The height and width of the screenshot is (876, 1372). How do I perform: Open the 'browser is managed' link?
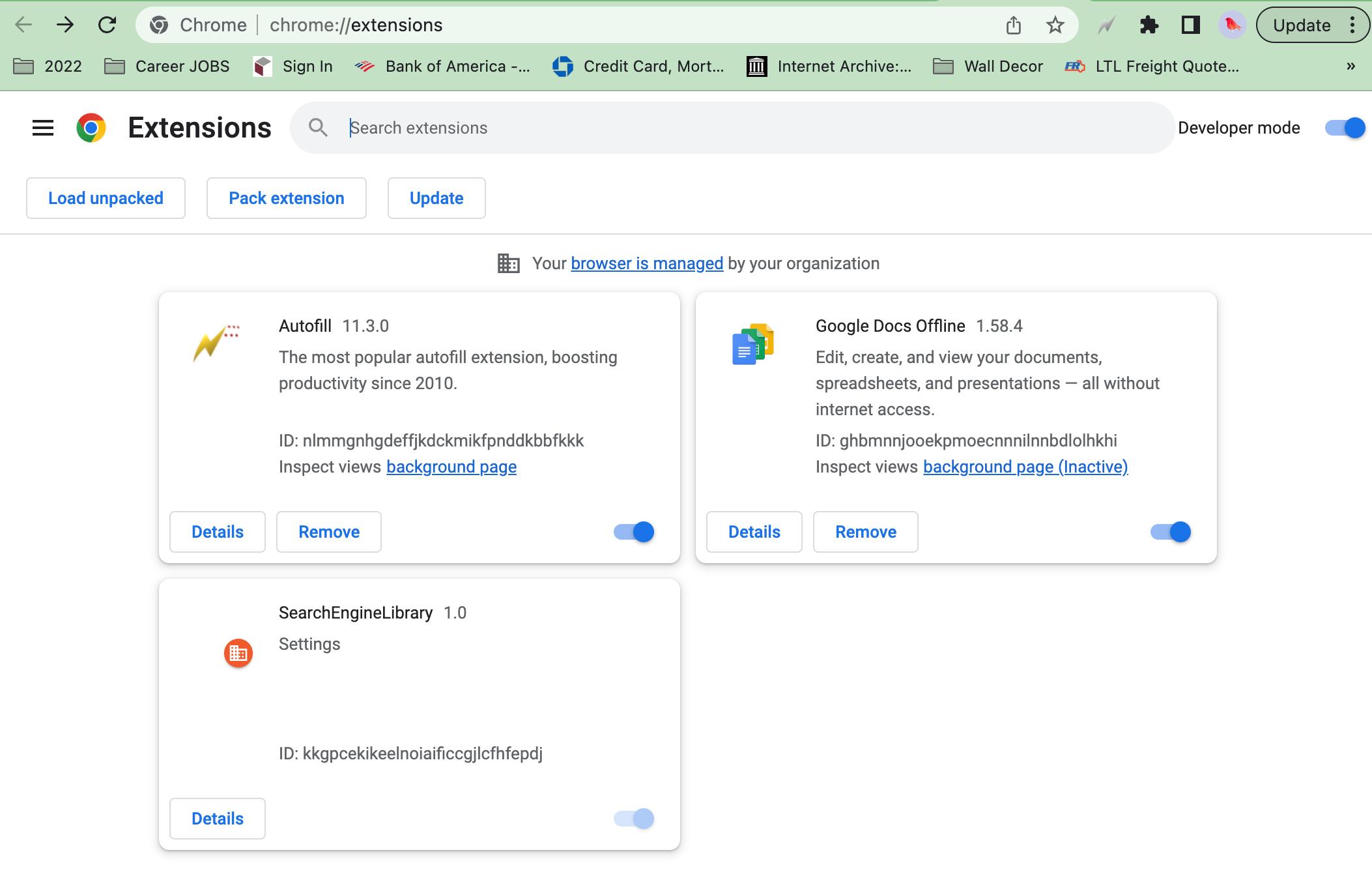[647, 263]
